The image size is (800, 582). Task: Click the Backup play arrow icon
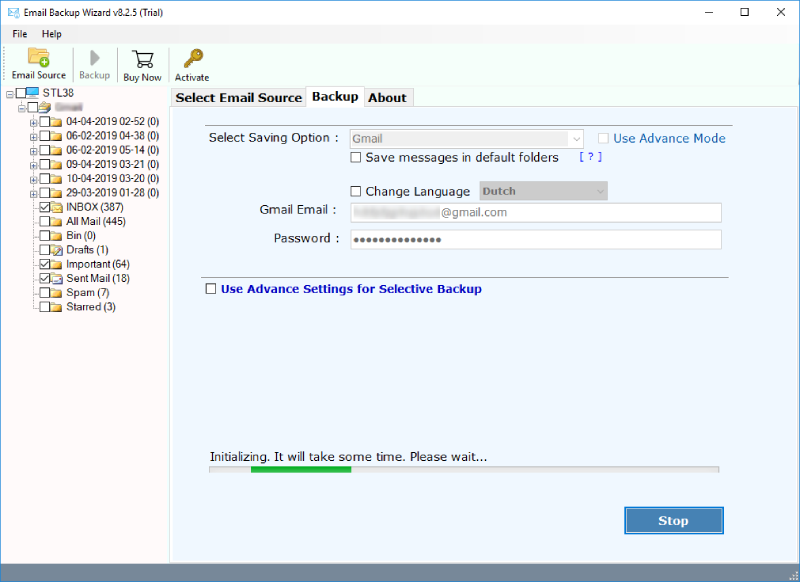94,58
